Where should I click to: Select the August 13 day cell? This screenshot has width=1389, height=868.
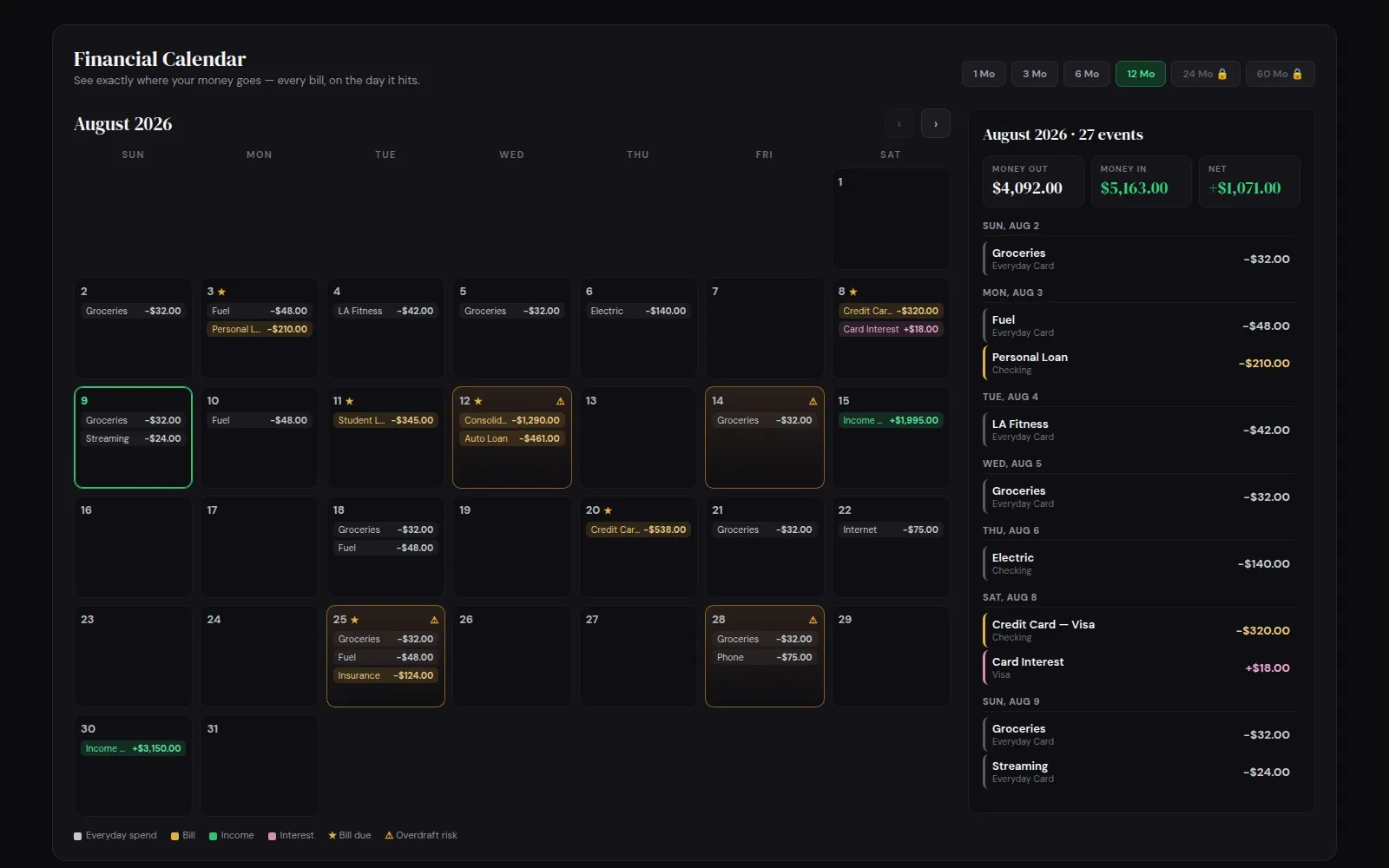click(x=638, y=437)
